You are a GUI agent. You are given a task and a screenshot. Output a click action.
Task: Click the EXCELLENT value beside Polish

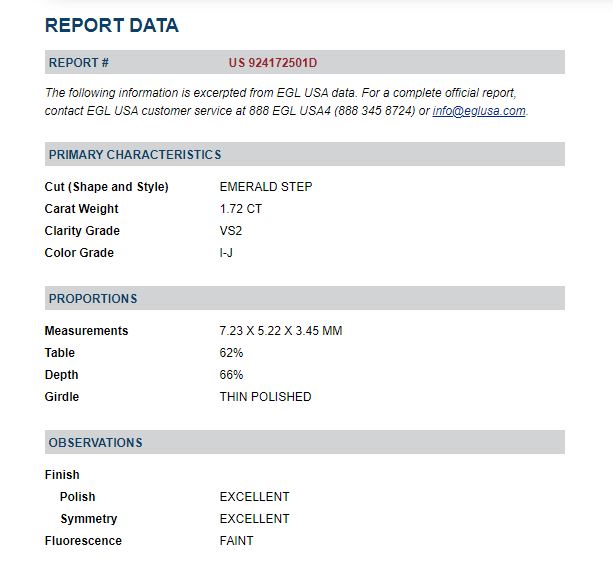254,497
